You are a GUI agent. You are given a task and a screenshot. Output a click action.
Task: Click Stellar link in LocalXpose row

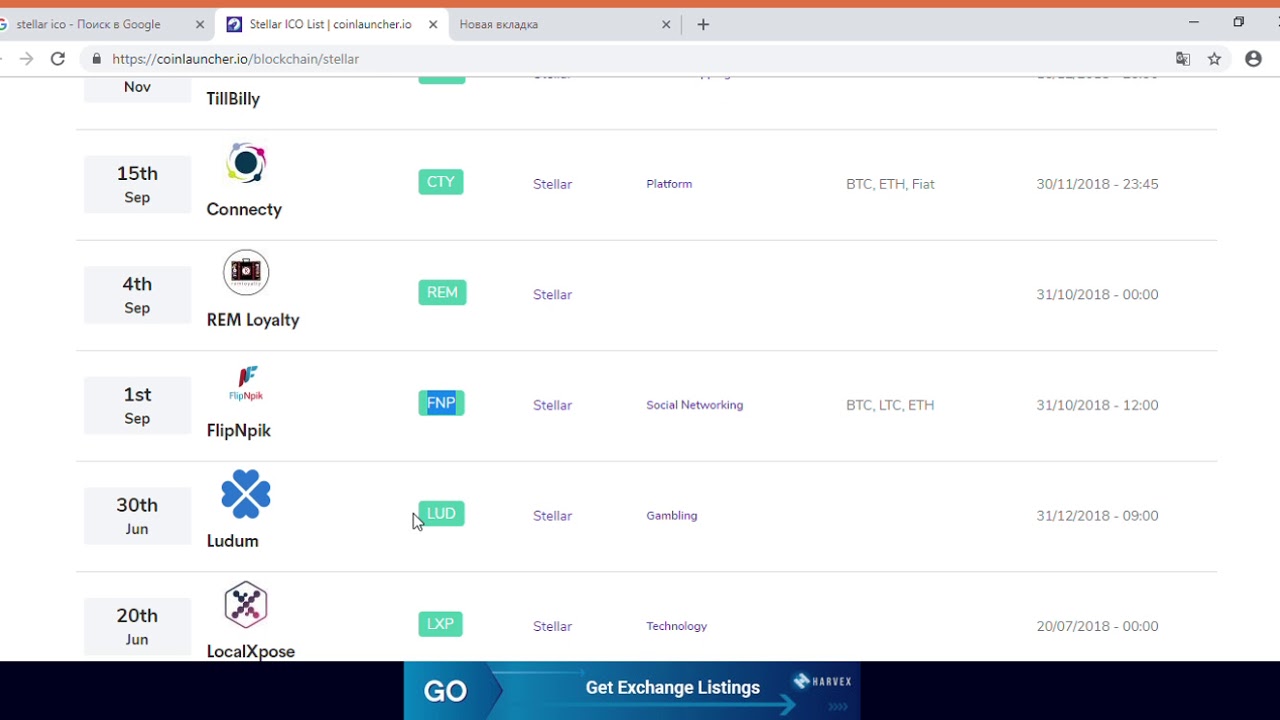tap(552, 626)
